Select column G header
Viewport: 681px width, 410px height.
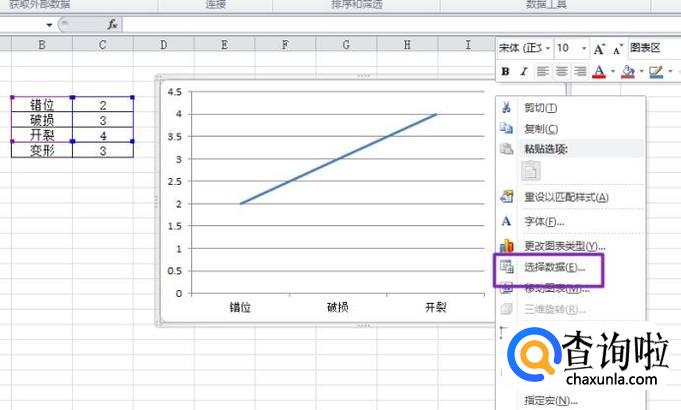346,44
